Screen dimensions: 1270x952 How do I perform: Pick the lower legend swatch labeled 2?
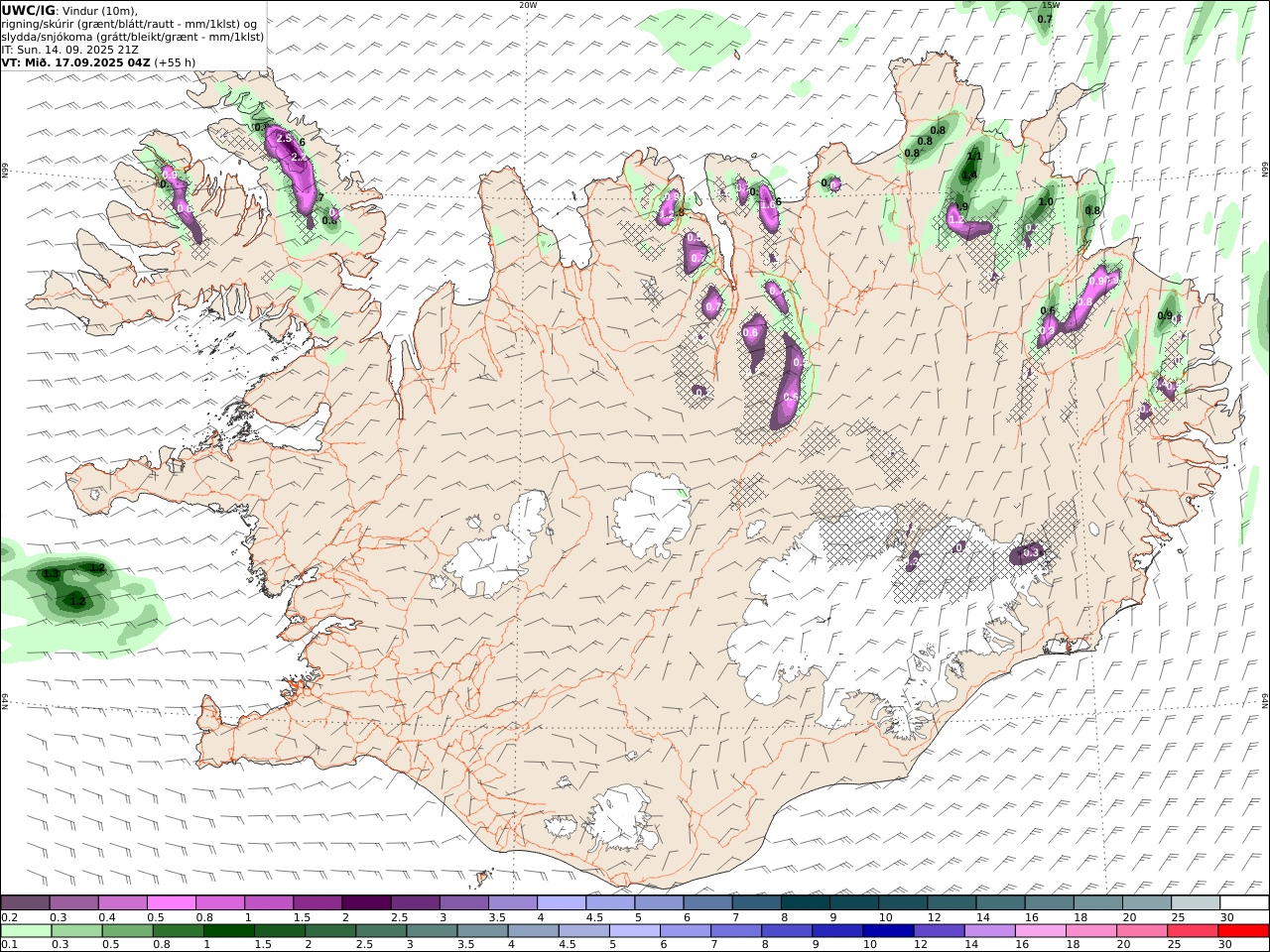pyautogui.click(x=329, y=930)
